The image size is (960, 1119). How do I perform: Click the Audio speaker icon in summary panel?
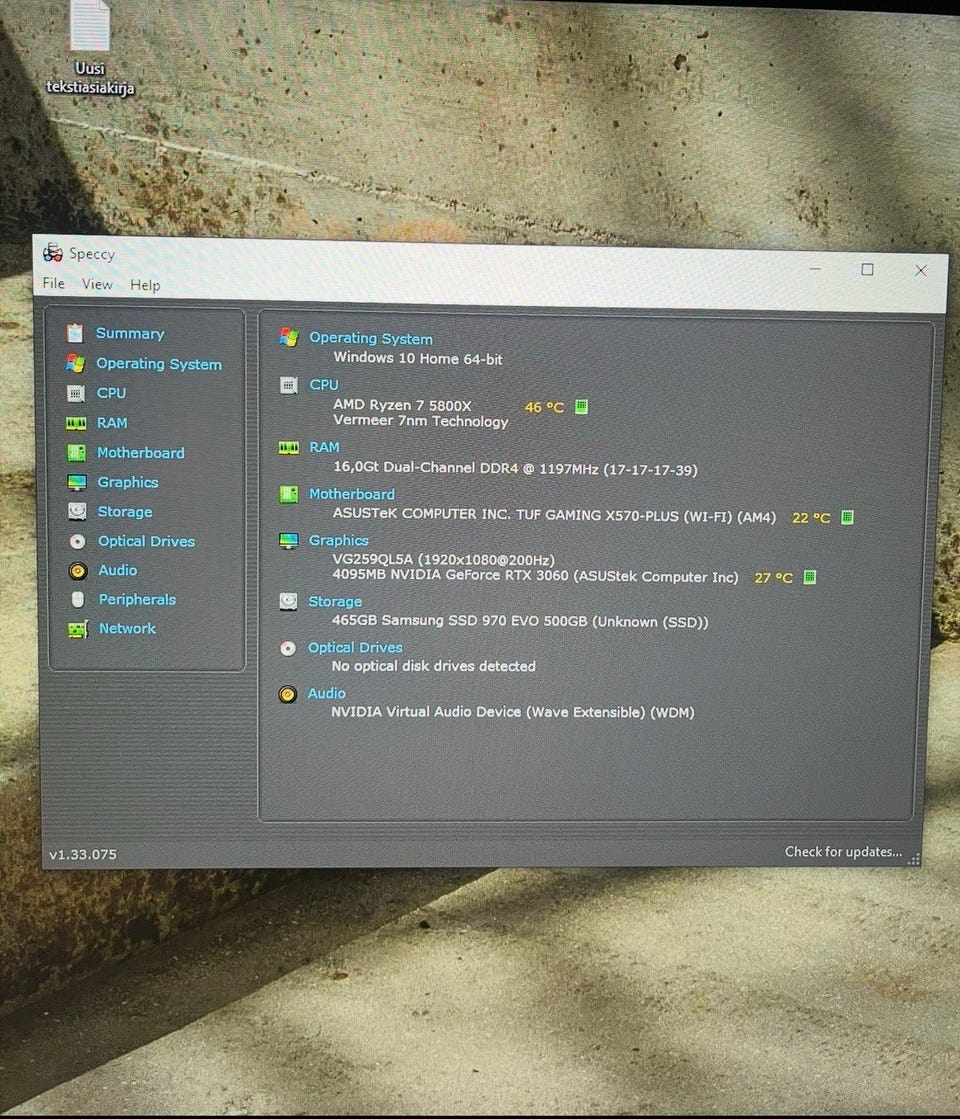pos(288,694)
